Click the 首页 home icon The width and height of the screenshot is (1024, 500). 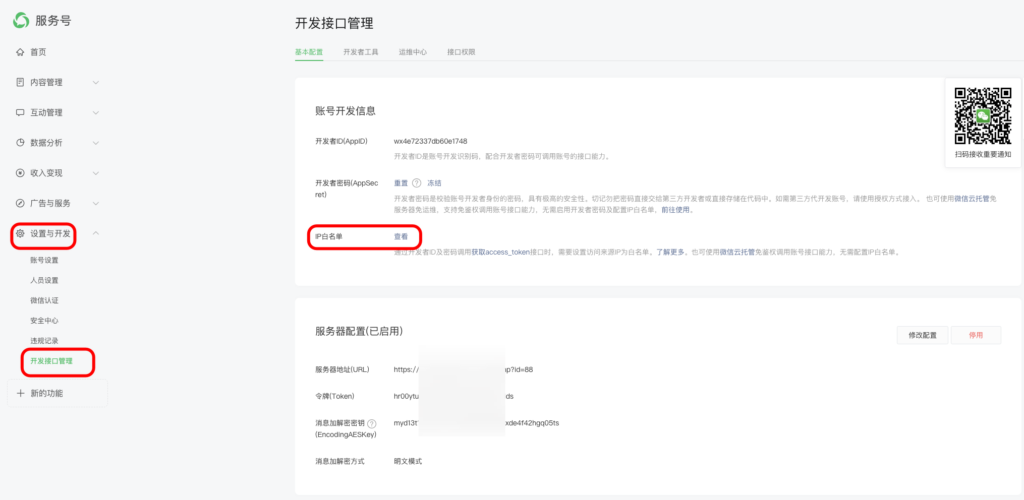(20, 52)
